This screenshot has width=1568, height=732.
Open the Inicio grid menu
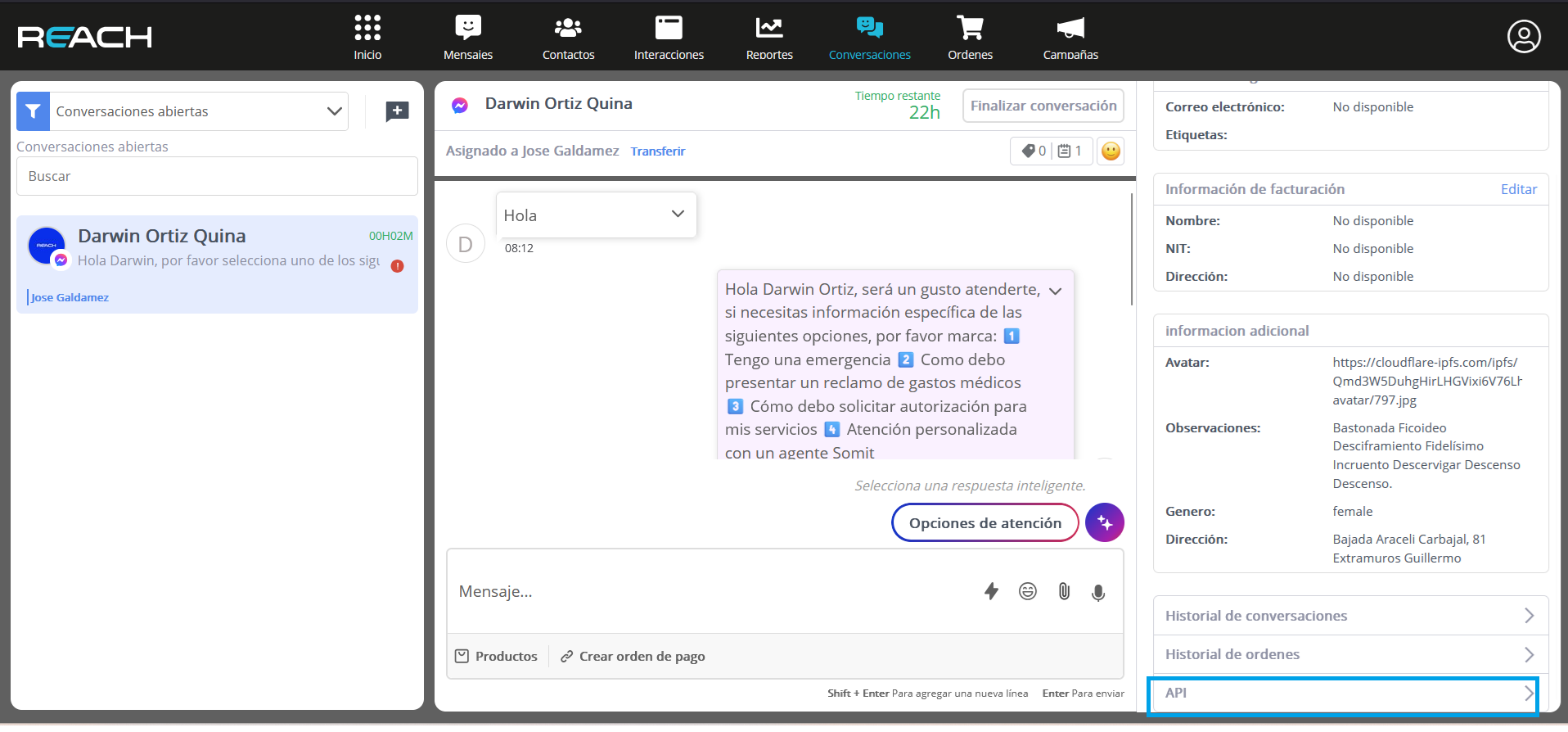(x=367, y=37)
